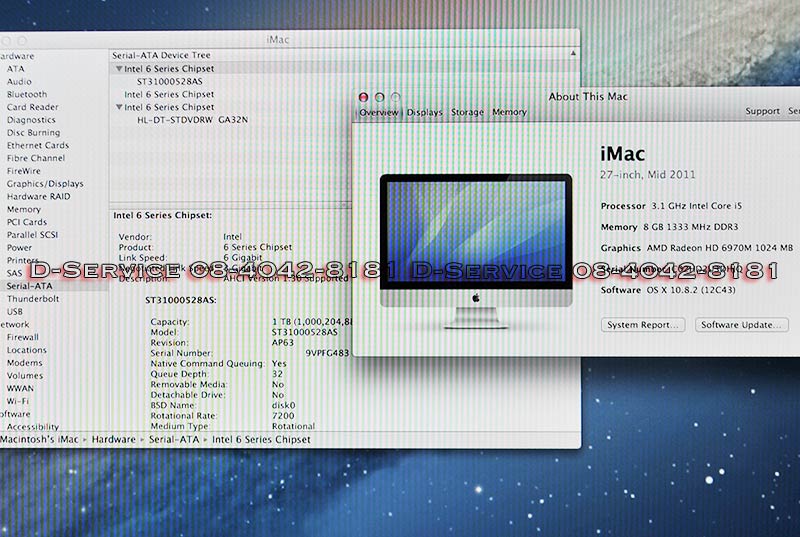Click Software version OS X 10.8.2 text
Viewport: 800px width, 537px height.
point(691,290)
